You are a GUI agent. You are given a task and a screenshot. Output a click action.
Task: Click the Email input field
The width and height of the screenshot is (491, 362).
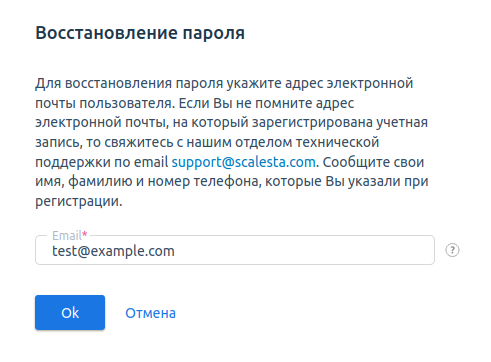point(235,250)
